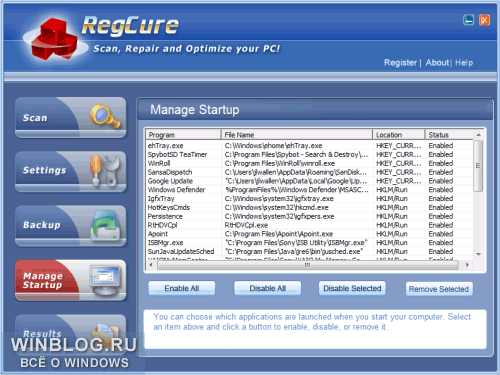Viewport: 500px width, 375px height.
Task: Click the Disable All button
Action: 267,288
